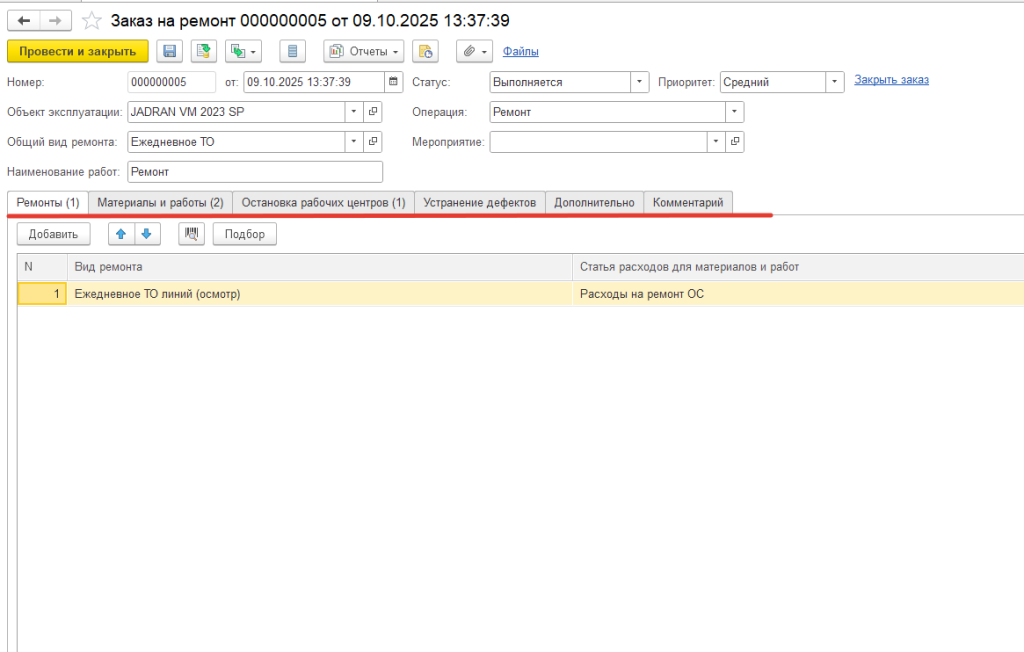Open the calendar date picker icon

[x=393, y=82]
